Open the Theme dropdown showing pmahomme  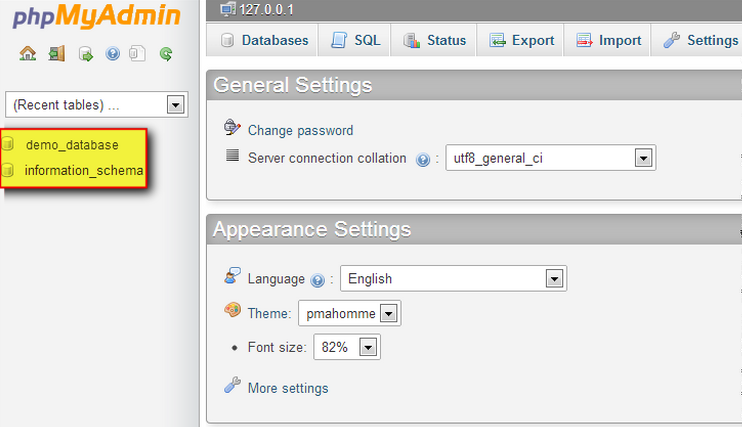point(389,314)
